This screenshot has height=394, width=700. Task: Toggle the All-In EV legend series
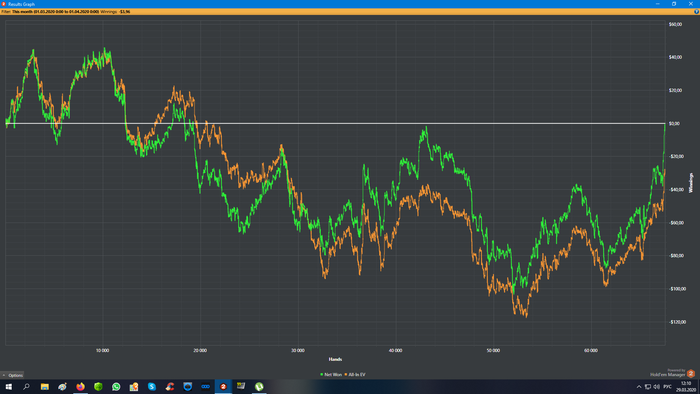[x=355, y=375]
